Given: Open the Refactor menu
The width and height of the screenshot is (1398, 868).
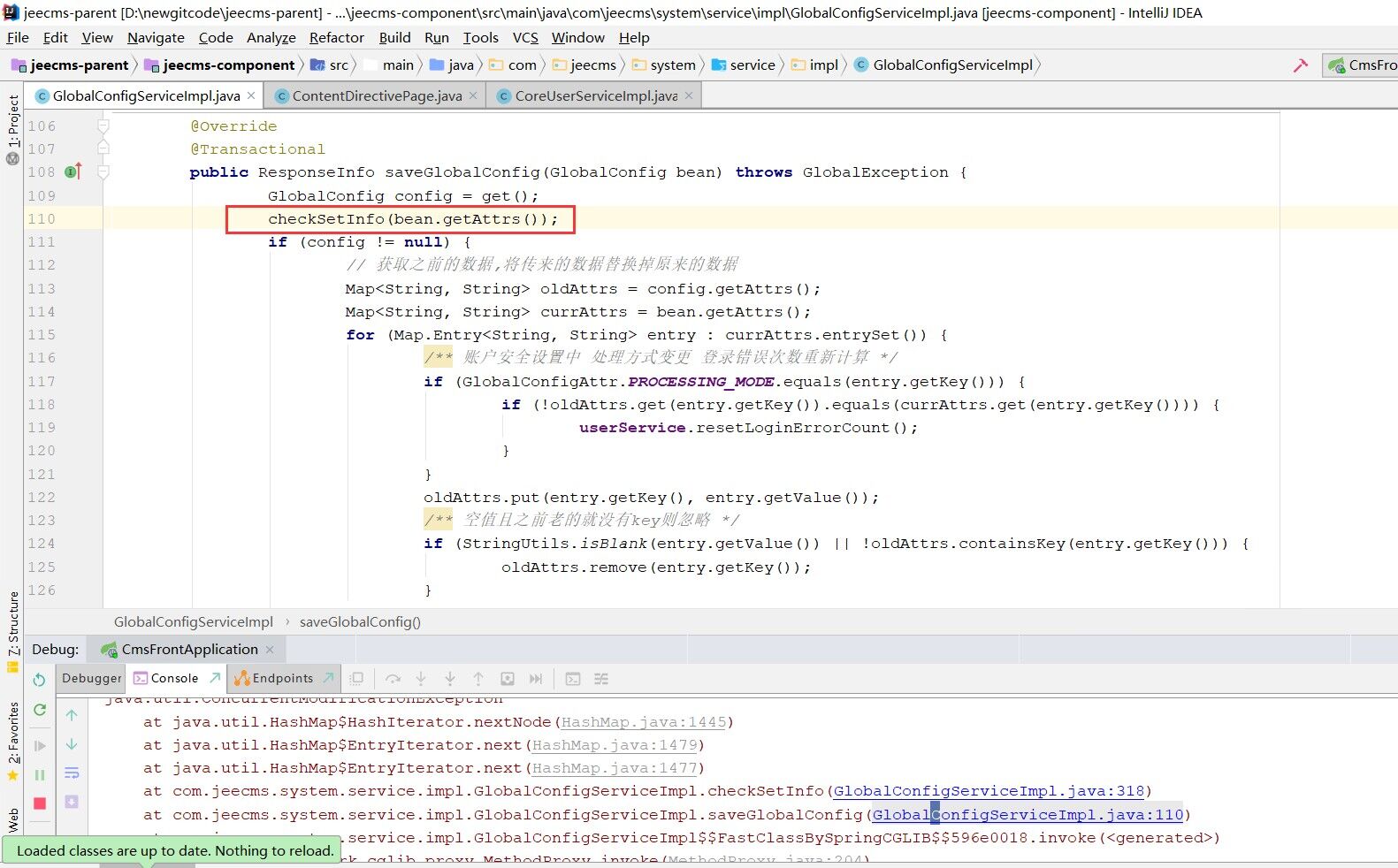Looking at the screenshot, I should [336, 37].
